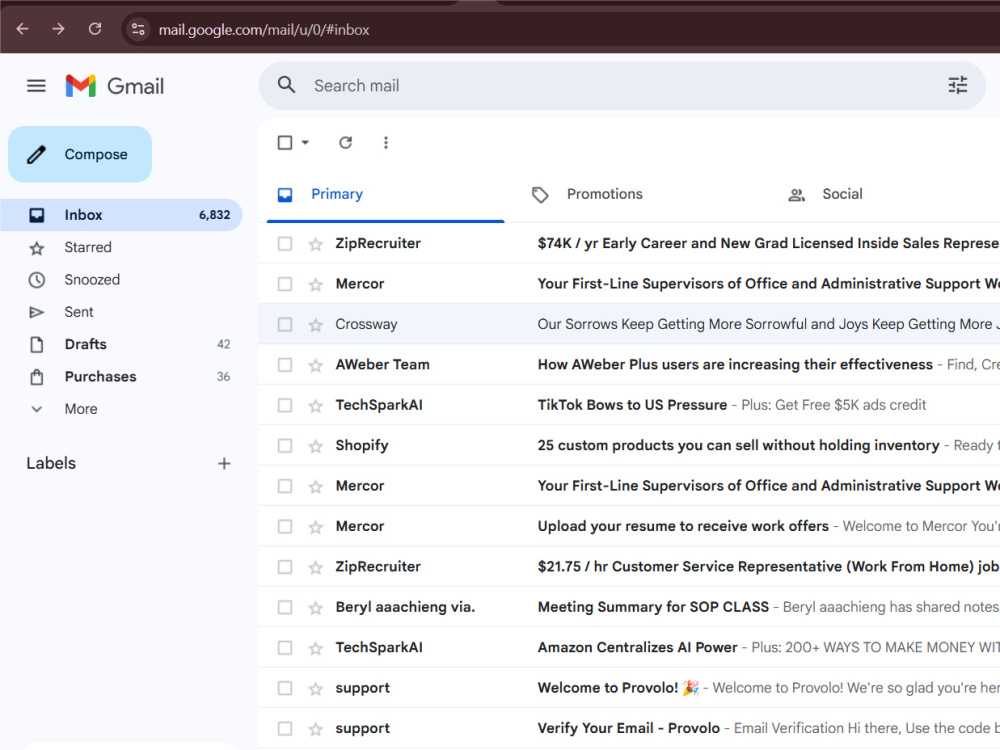The image size is (1000, 750).
Task: Create a new label with plus icon
Action: [224, 464]
